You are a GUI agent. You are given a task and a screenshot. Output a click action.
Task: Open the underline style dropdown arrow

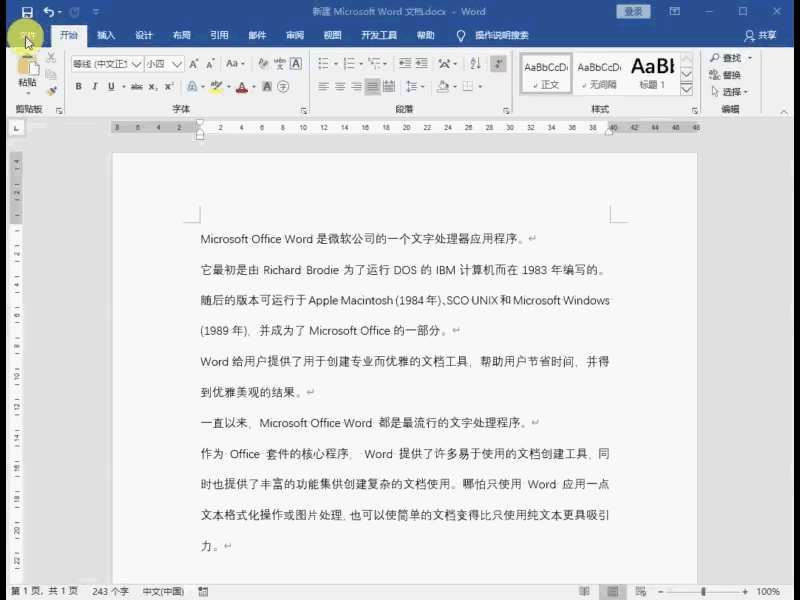[123, 87]
